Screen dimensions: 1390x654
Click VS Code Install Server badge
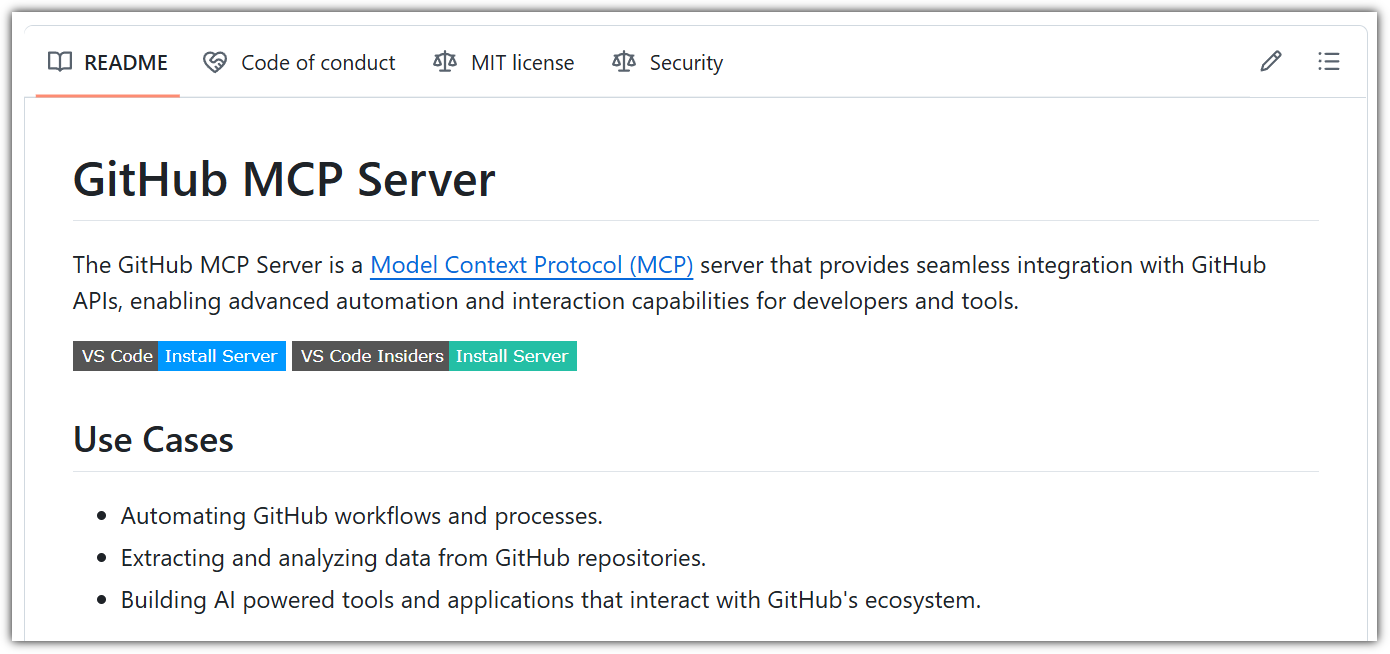pos(179,356)
